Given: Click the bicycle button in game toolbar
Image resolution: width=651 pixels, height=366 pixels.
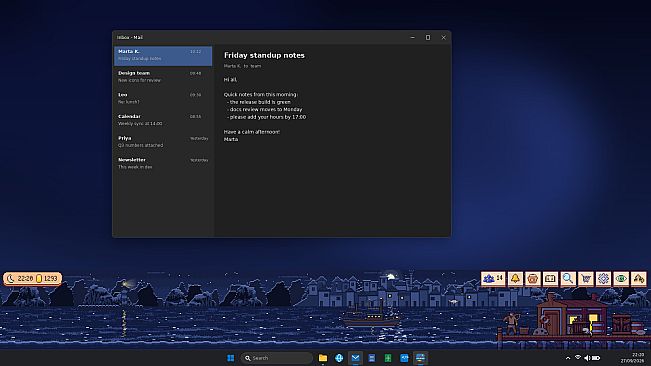Looking at the screenshot, I should (x=639, y=278).
